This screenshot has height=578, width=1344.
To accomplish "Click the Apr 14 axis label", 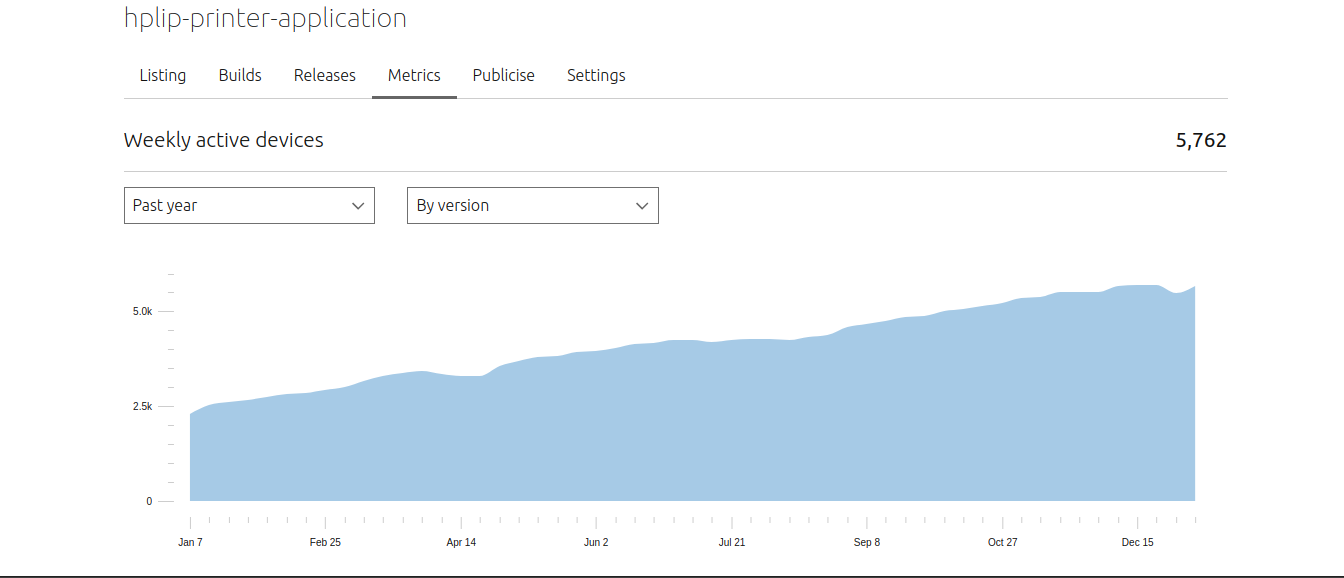I will tap(461, 542).
